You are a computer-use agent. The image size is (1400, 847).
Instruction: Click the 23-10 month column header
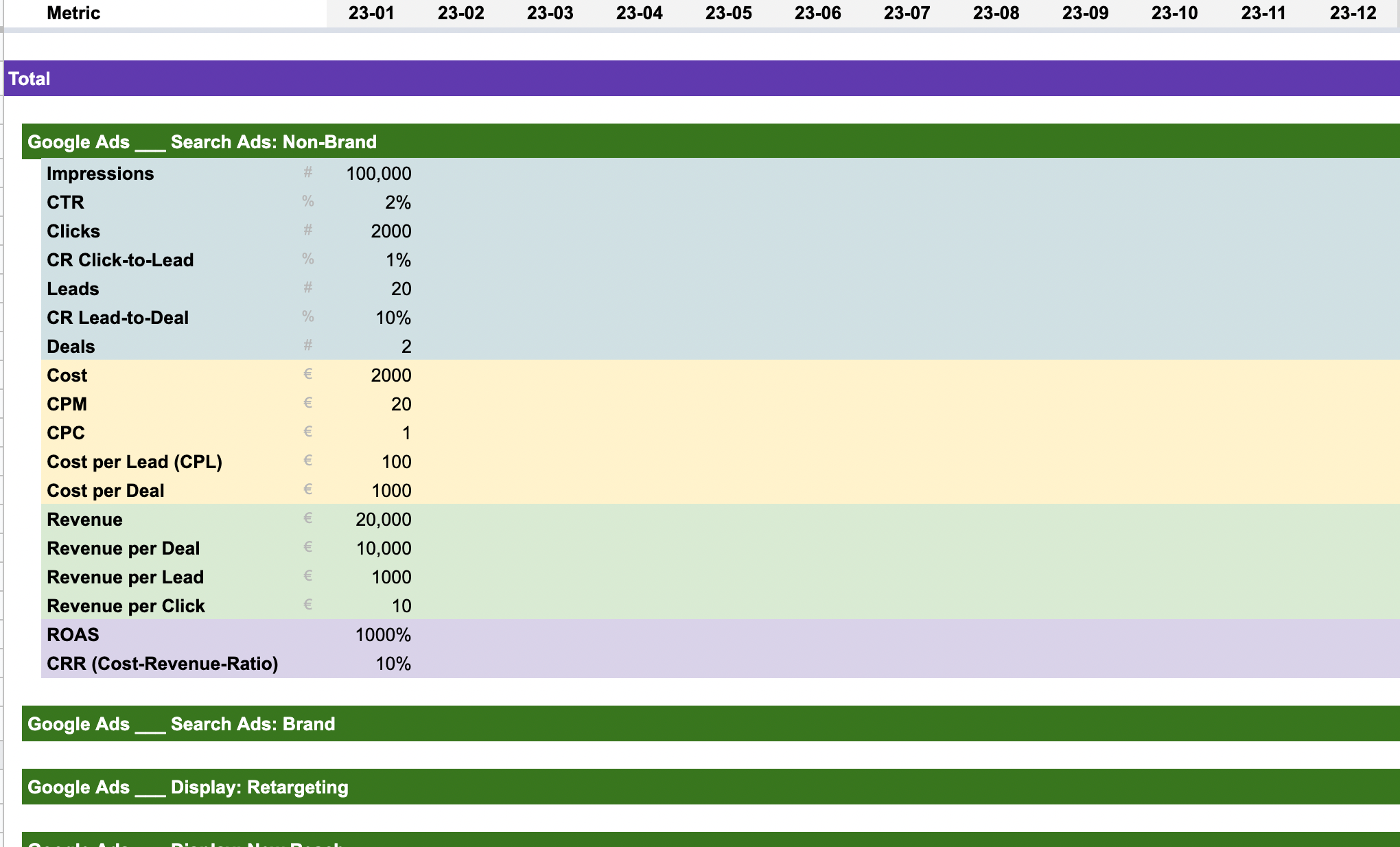point(1174,13)
